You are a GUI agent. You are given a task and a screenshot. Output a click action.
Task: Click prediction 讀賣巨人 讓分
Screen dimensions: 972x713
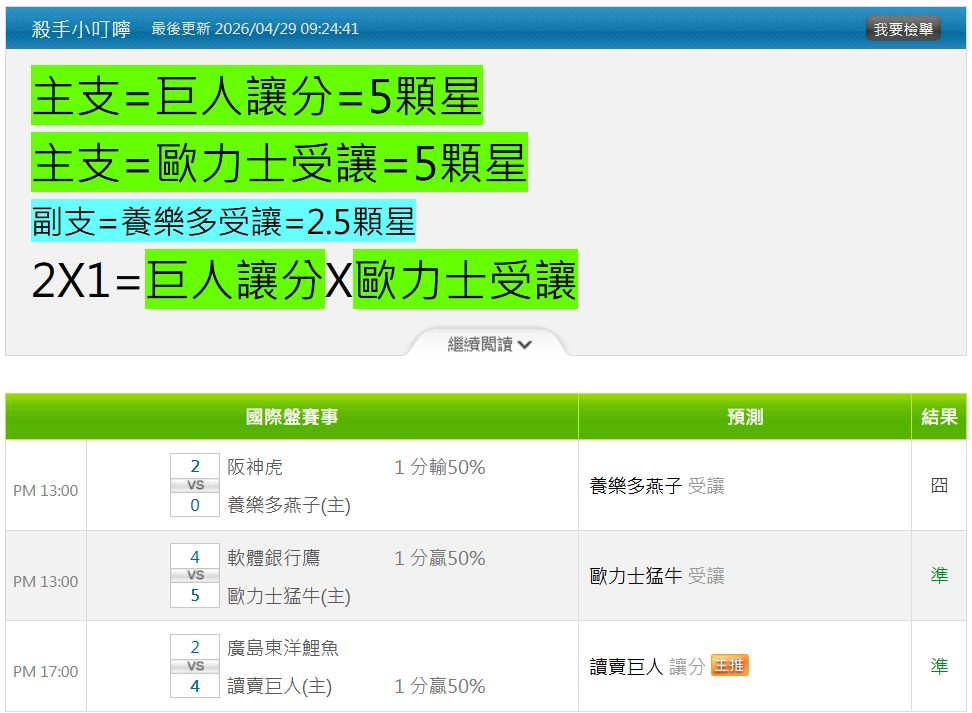pos(647,666)
